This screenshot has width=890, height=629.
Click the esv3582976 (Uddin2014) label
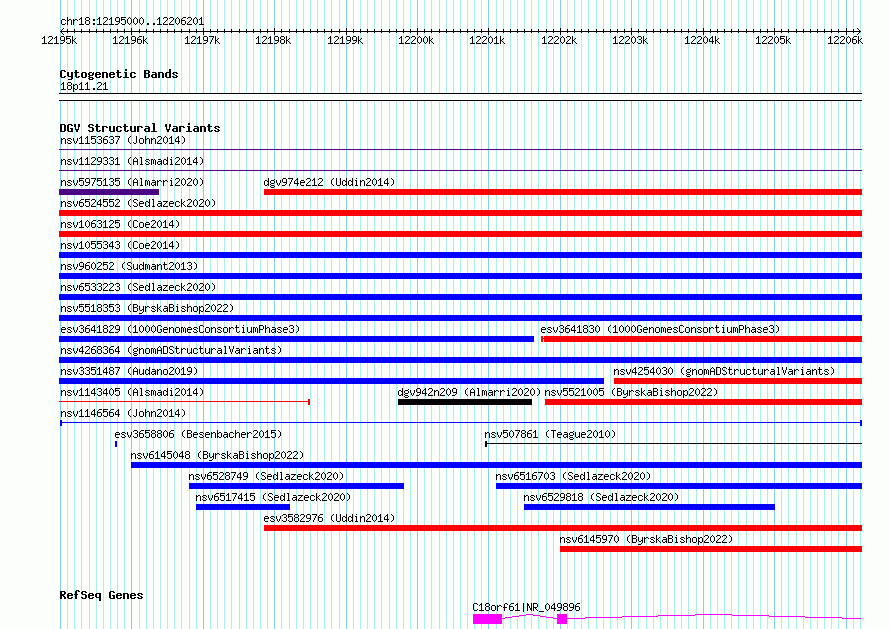(x=329, y=518)
